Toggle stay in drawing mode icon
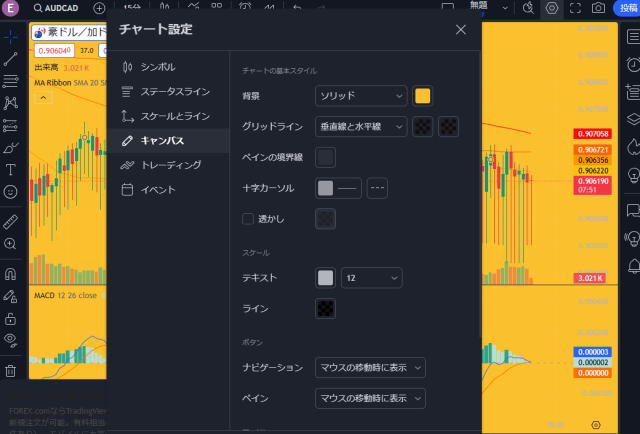This screenshot has height=434, width=640. (x=11, y=296)
